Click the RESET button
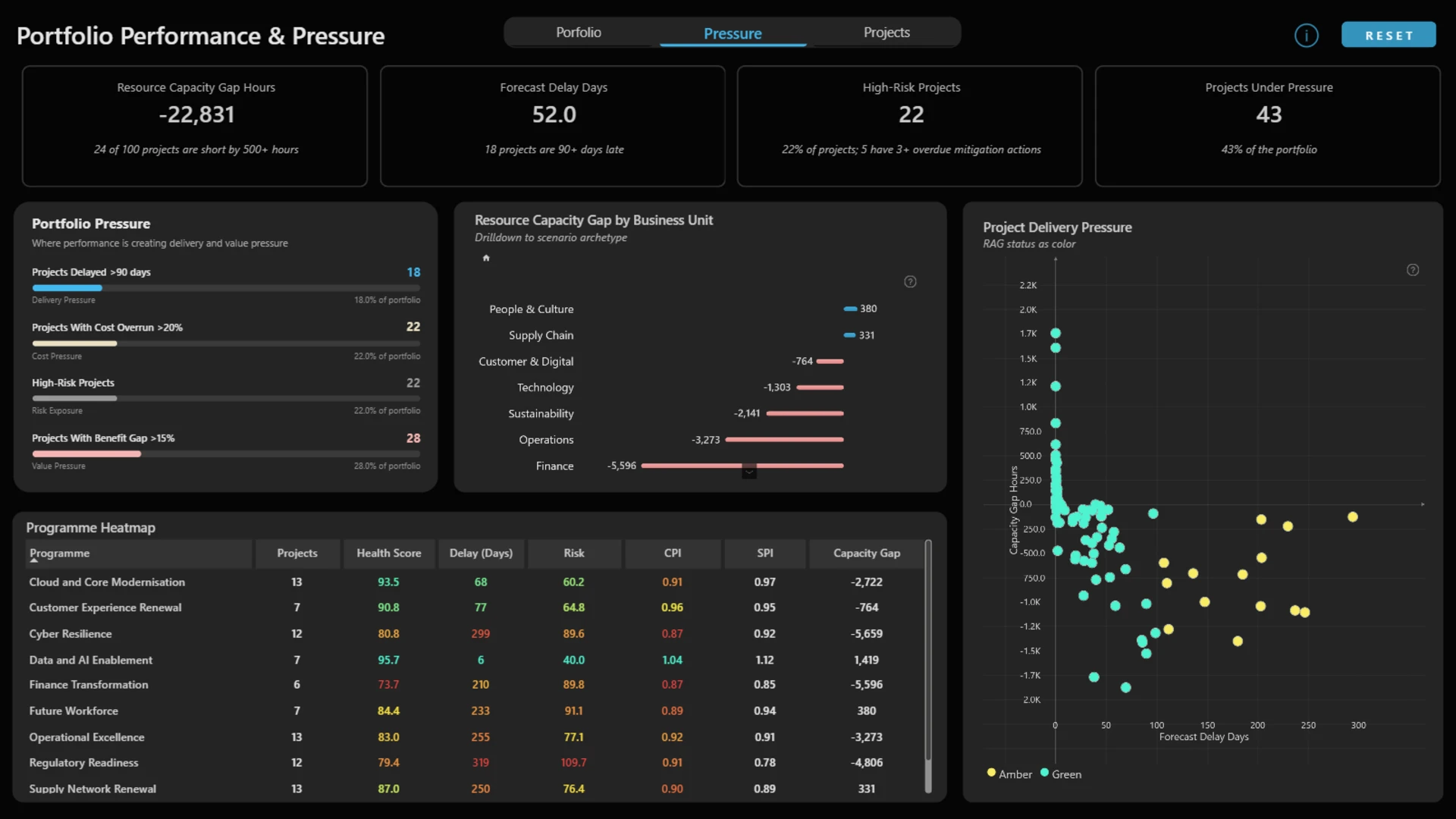 1389,35
